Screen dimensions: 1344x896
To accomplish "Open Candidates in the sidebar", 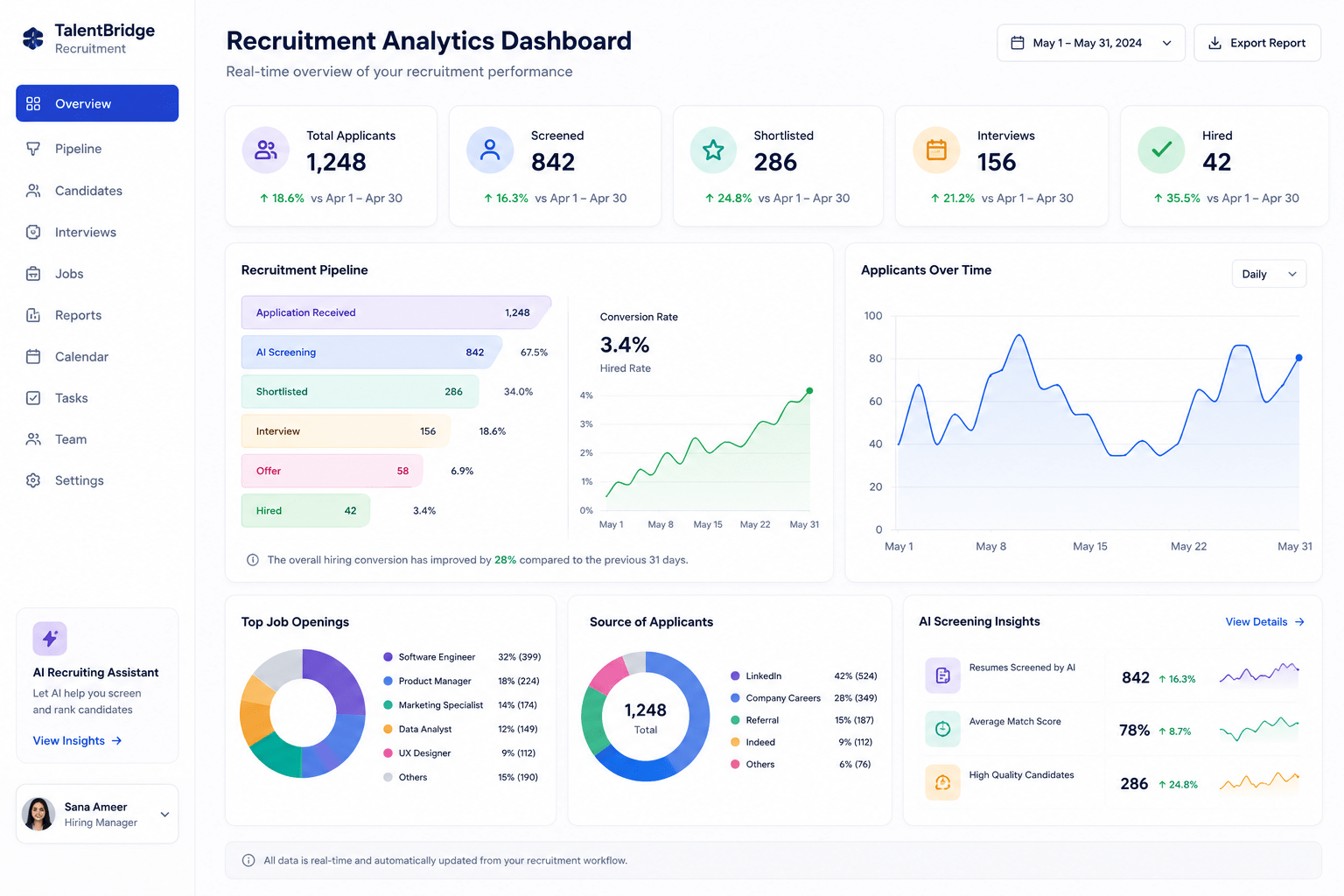I will (97, 191).
